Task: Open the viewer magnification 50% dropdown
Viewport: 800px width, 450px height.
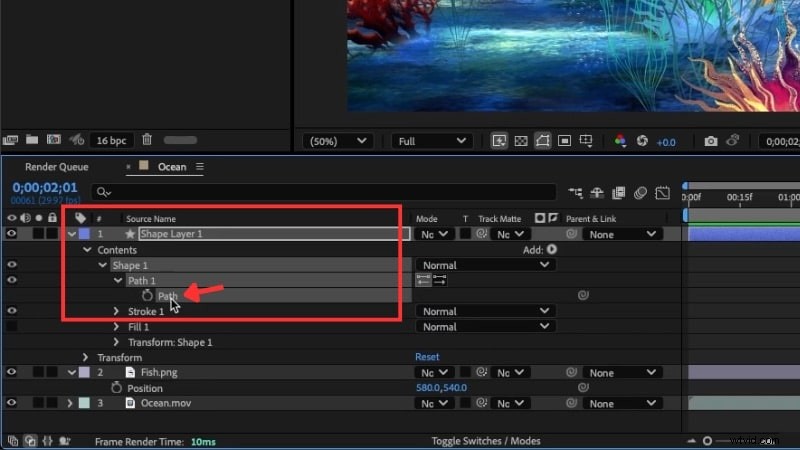Action: coord(337,141)
